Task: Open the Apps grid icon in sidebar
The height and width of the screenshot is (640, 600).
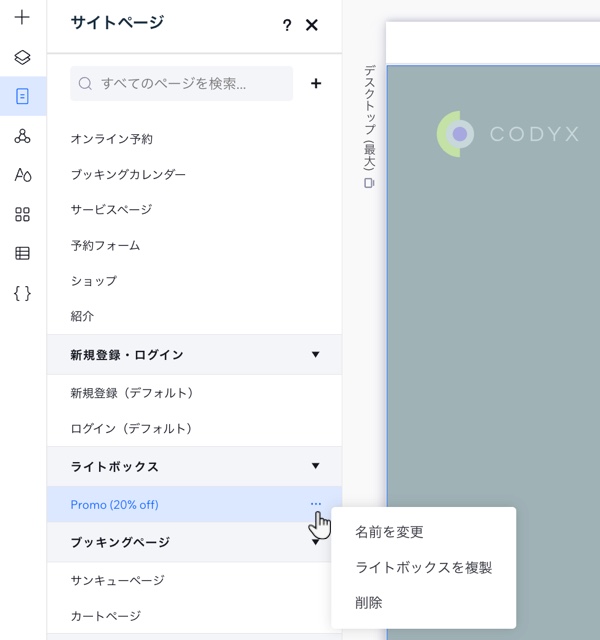Action: [x=22, y=214]
